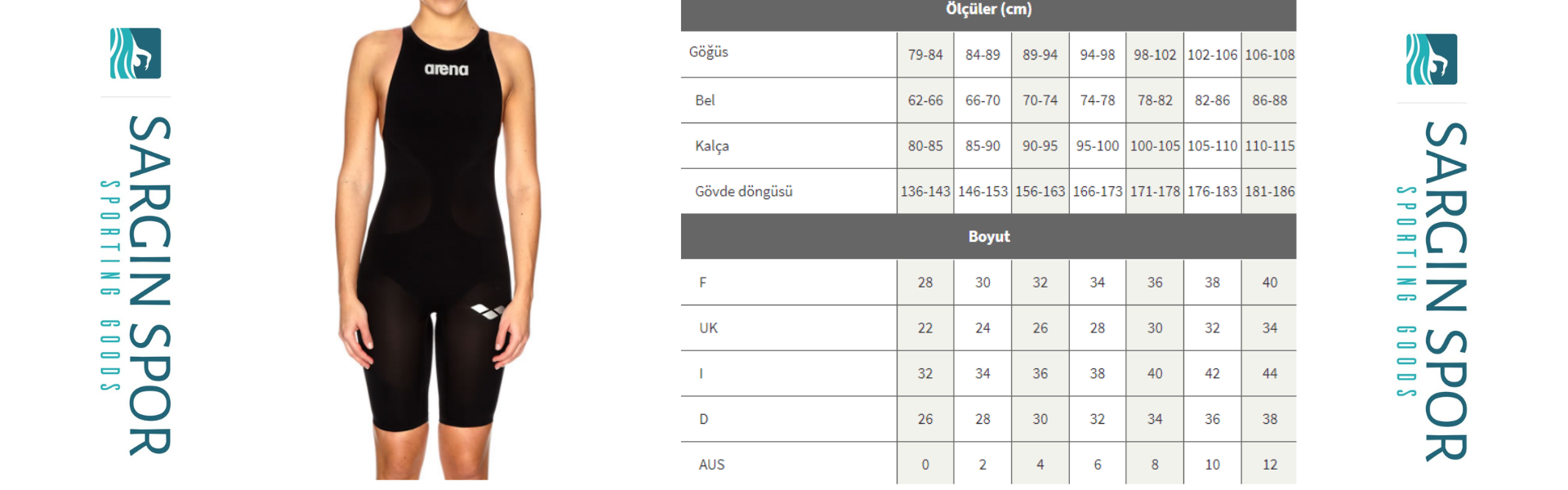Click the swimsuit model product image
Image resolution: width=1568 pixels, height=490 pixels.
[x=439, y=240]
